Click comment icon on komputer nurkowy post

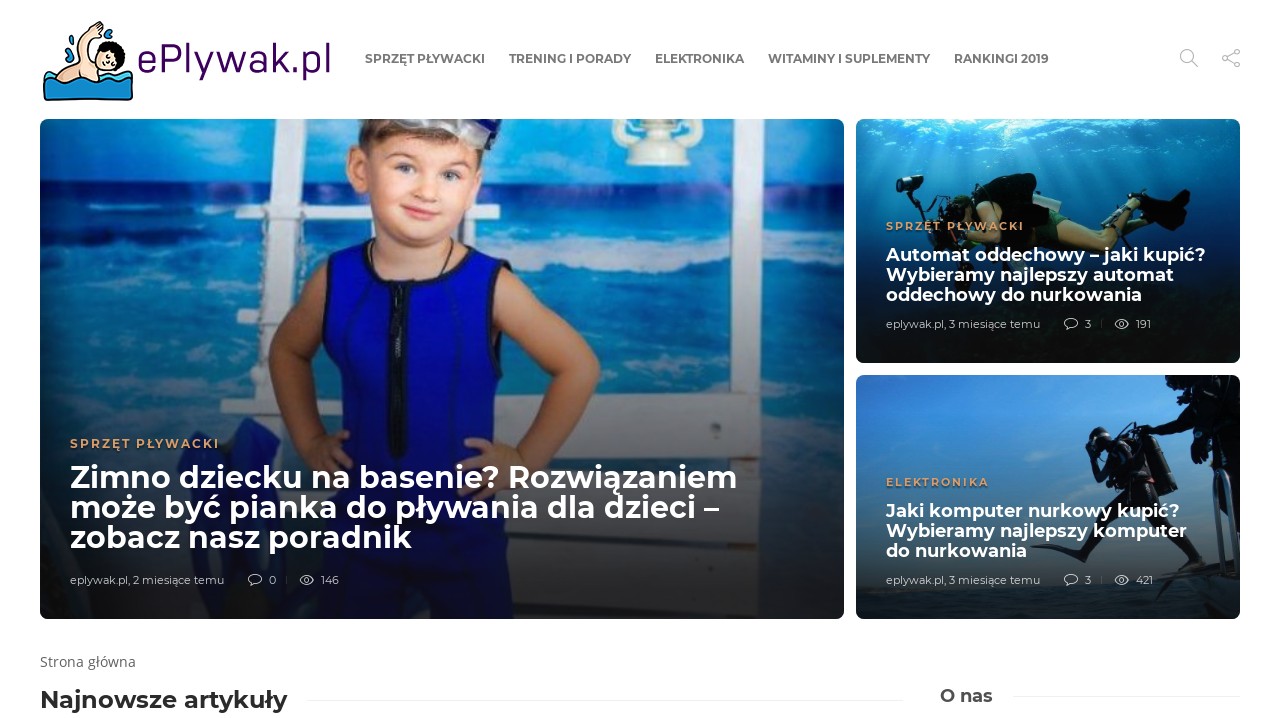pyautogui.click(x=1071, y=580)
